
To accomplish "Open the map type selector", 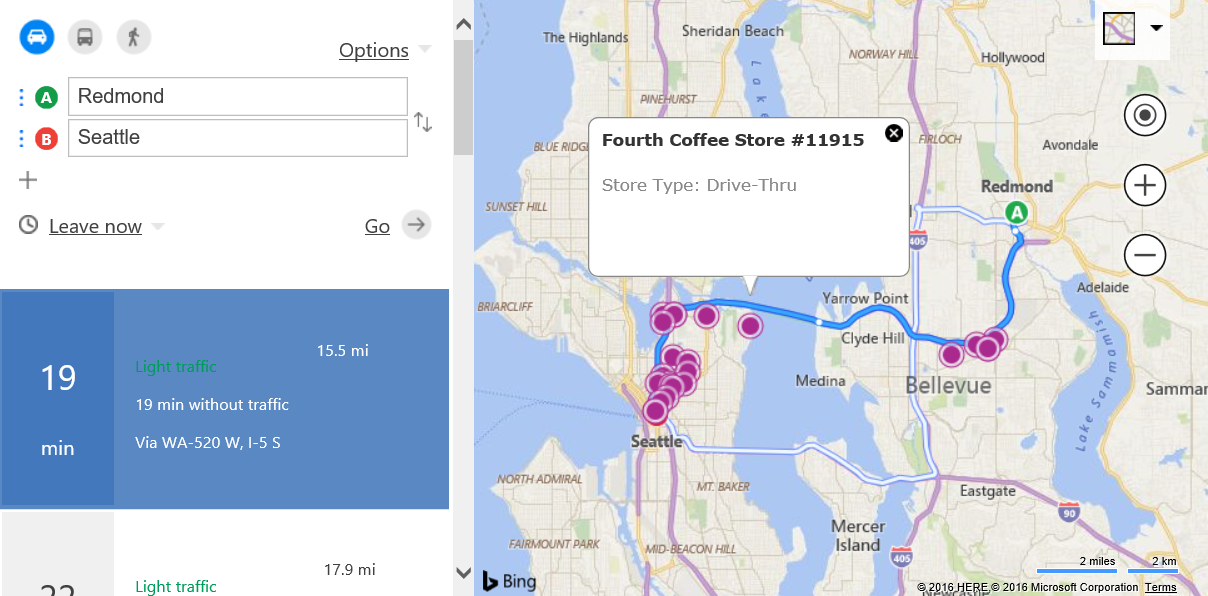I will [1132, 29].
